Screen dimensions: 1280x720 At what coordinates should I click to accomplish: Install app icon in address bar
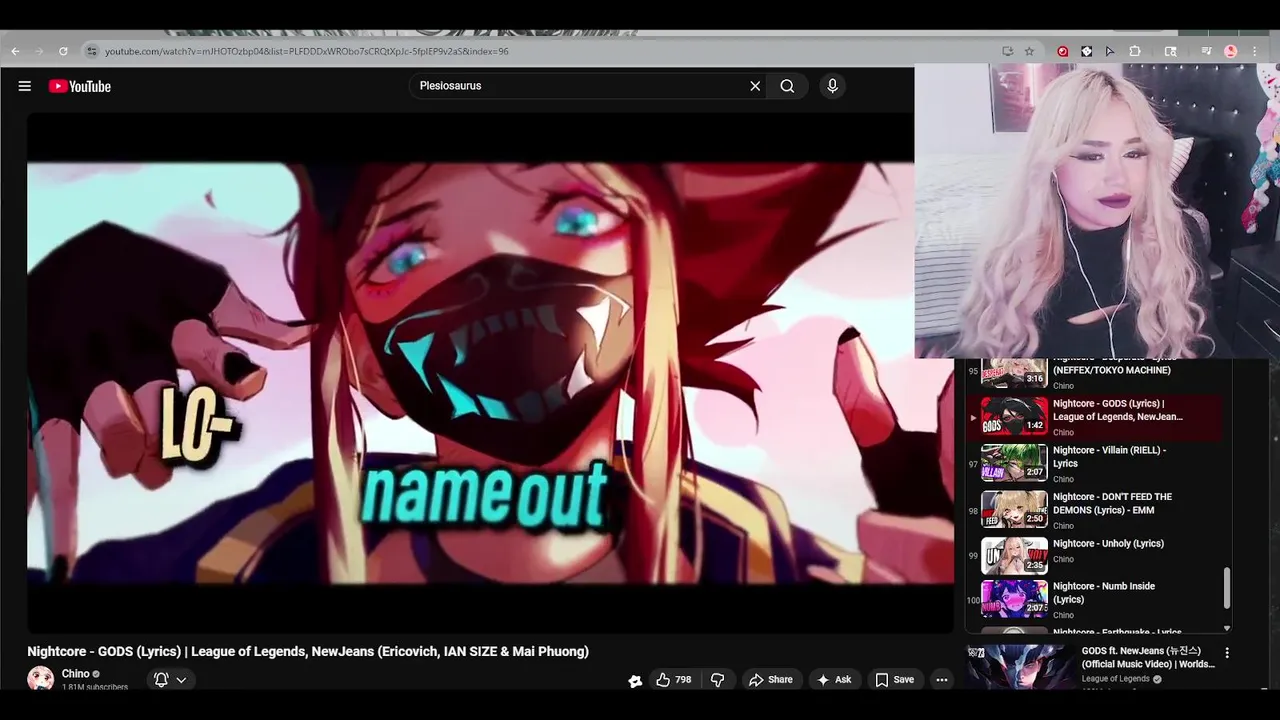1007,51
